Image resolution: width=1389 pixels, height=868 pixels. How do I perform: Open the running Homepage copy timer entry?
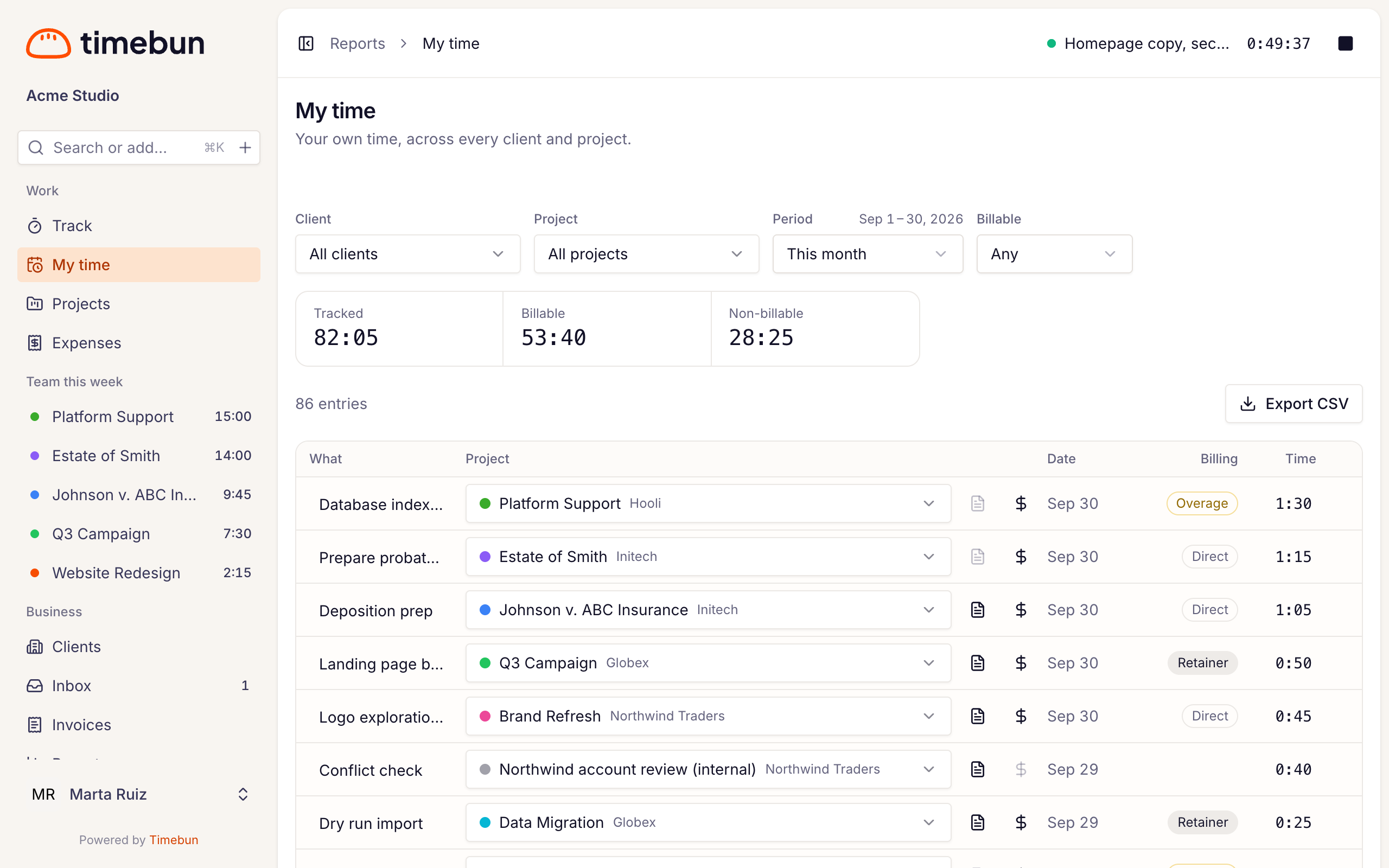click(x=1146, y=43)
